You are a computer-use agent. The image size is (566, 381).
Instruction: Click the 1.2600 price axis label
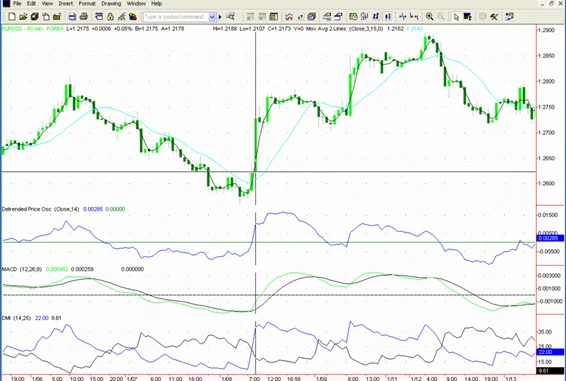coord(547,183)
